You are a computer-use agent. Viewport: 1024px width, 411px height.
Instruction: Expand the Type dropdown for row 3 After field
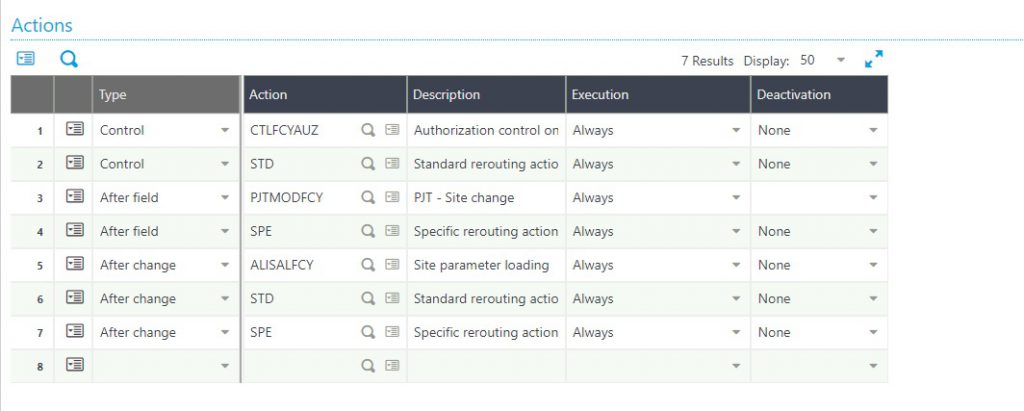pyautogui.click(x=225, y=197)
